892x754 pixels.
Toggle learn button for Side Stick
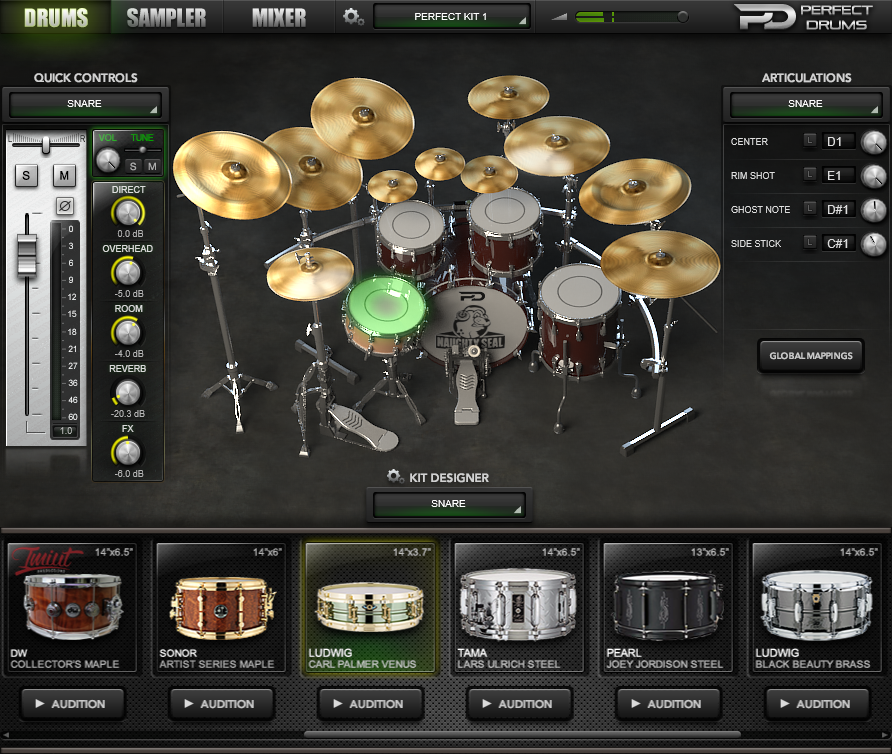[x=810, y=242]
